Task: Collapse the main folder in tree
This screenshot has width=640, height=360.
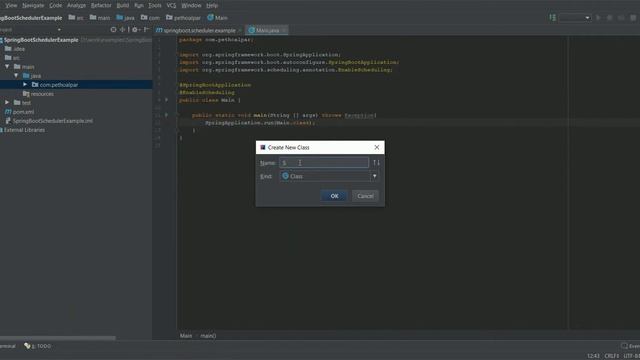Action: (x=7, y=67)
